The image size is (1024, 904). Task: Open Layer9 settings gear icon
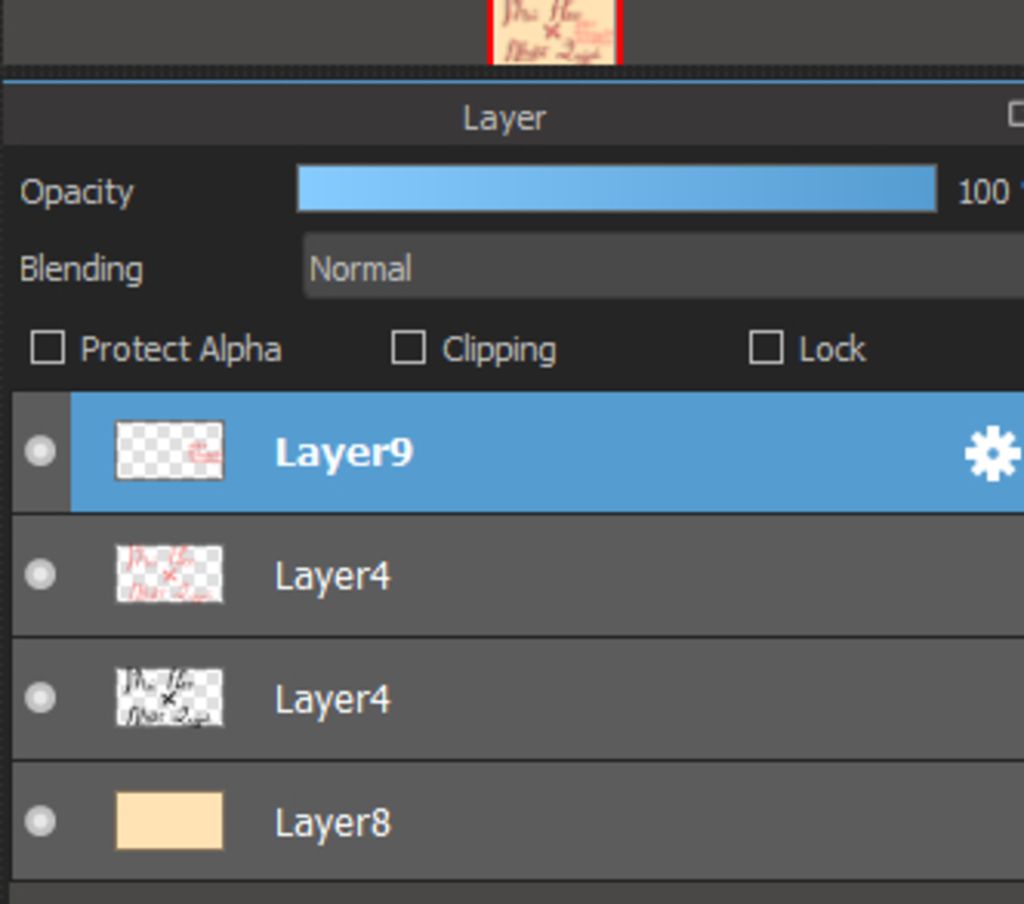[992, 453]
